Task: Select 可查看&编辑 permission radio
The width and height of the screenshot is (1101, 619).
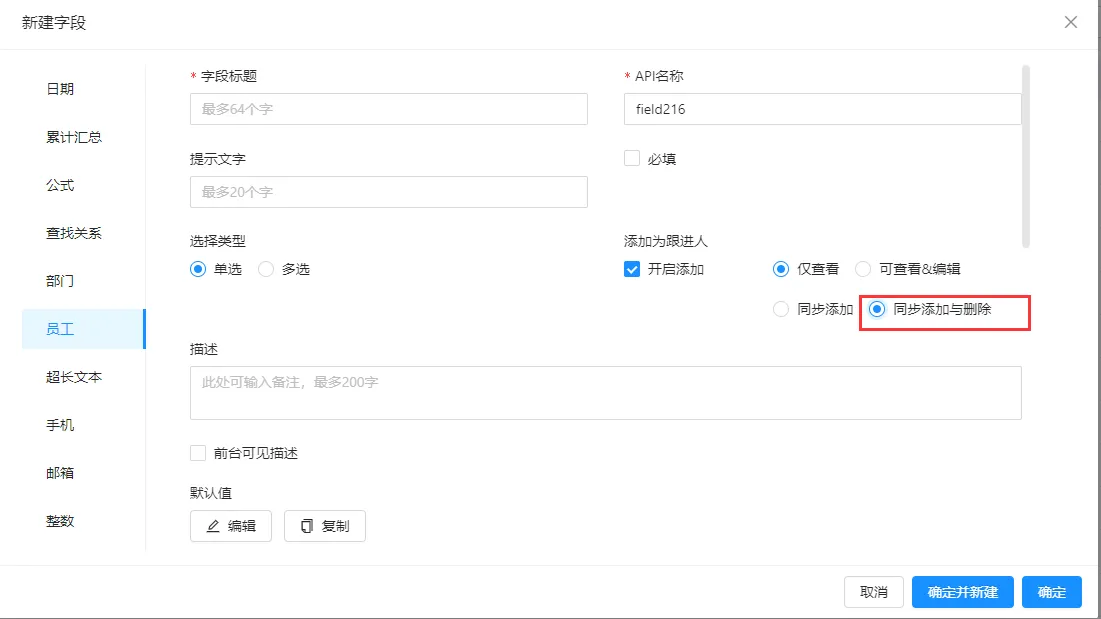Action: [x=863, y=269]
